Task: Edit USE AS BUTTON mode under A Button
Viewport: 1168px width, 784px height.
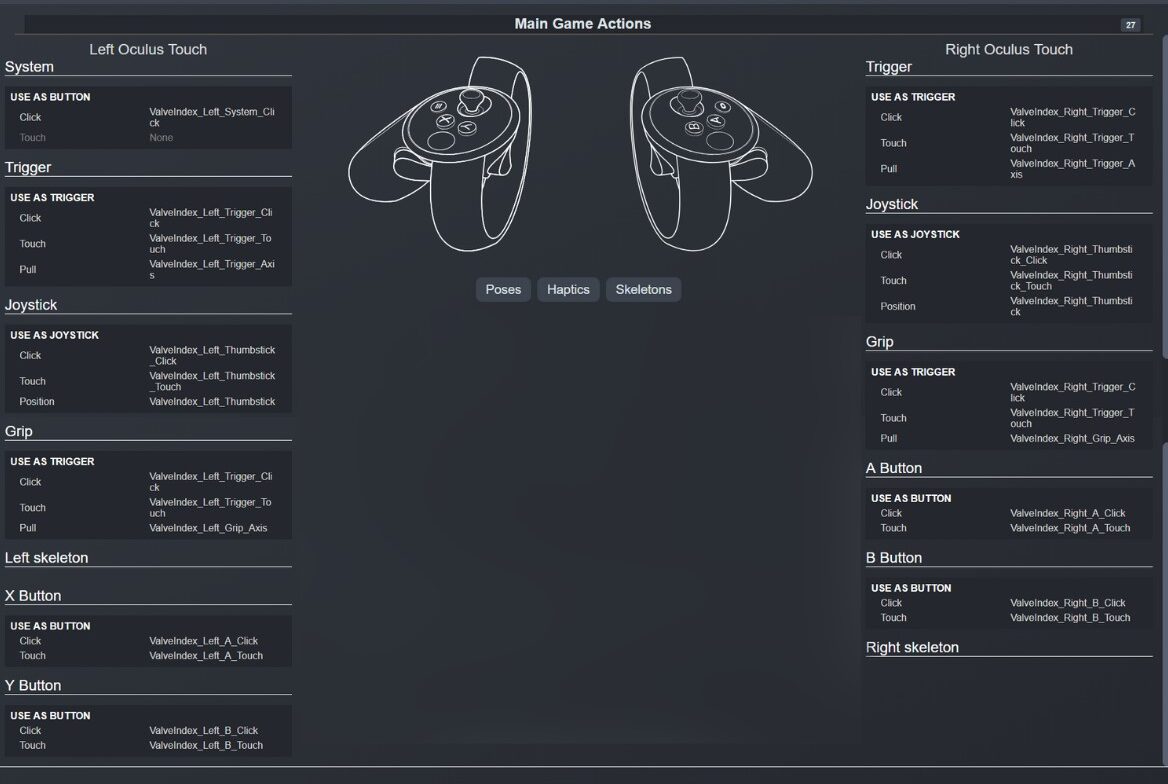Action: [x=911, y=498]
